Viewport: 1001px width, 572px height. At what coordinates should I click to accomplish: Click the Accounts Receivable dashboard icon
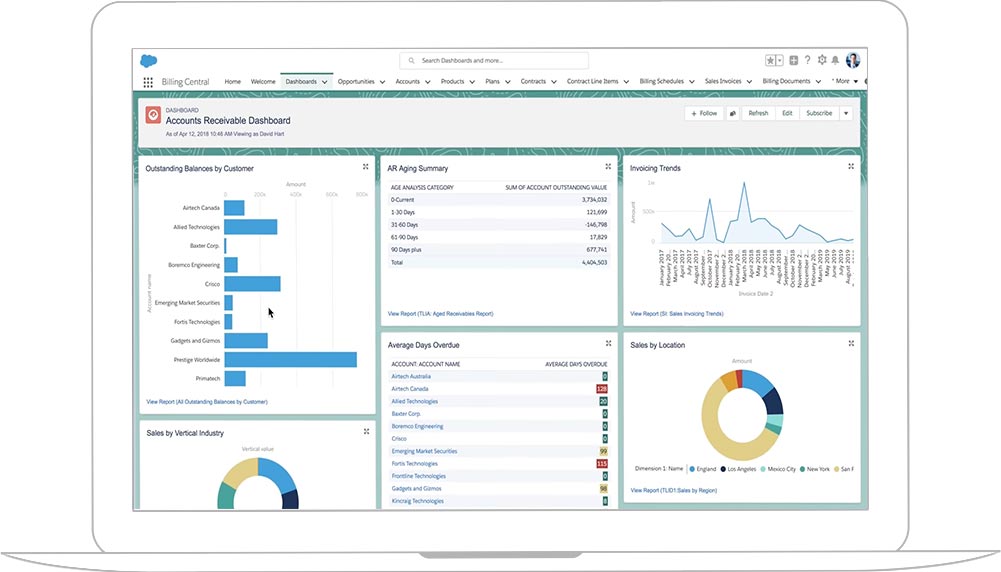(x=153, y=114)
